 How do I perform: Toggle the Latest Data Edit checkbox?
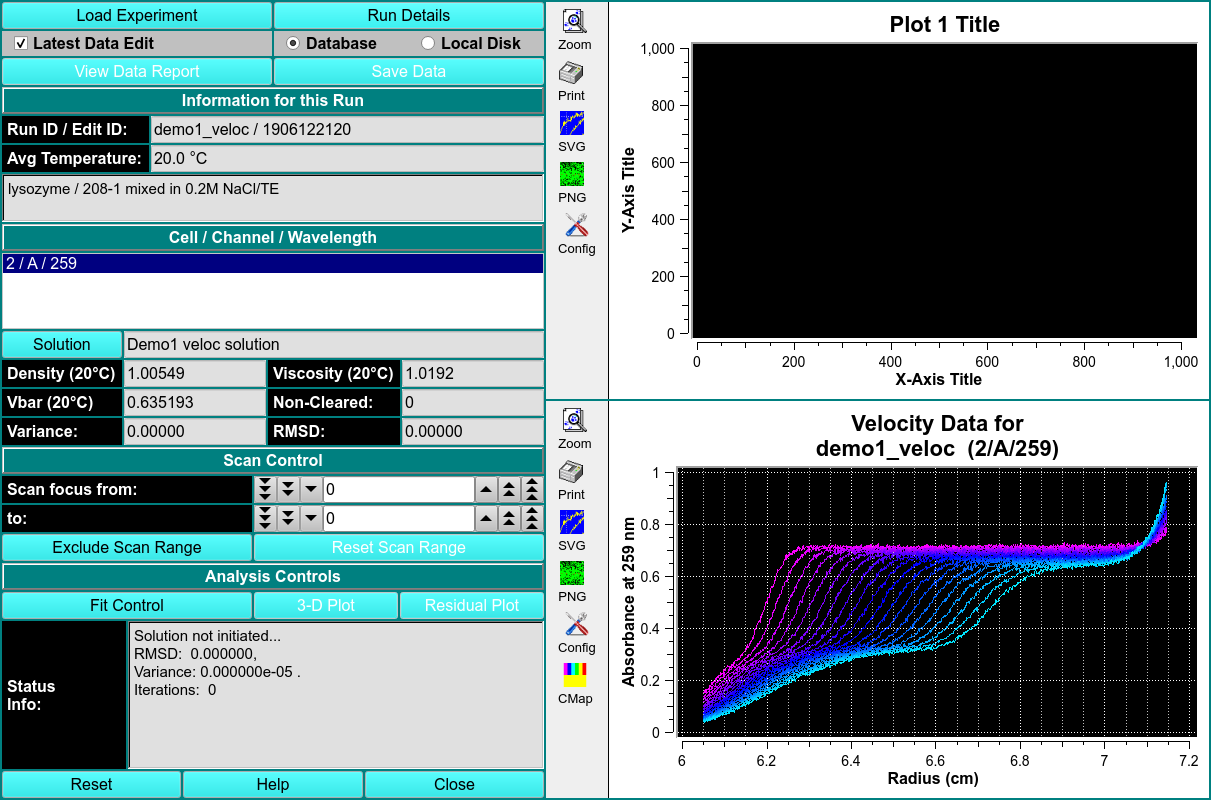[21, 44]
